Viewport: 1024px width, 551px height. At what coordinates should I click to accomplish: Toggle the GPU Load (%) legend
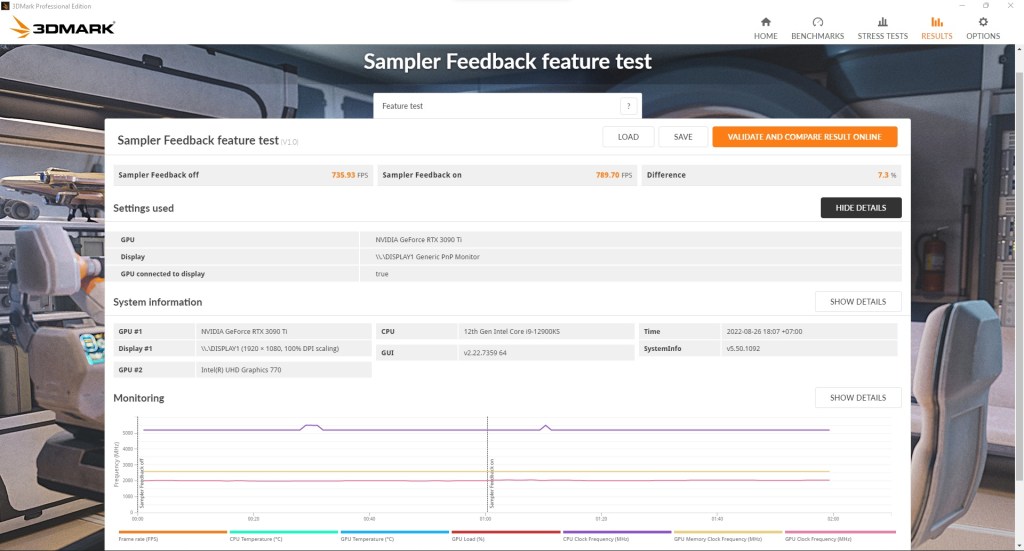point(505,535)
